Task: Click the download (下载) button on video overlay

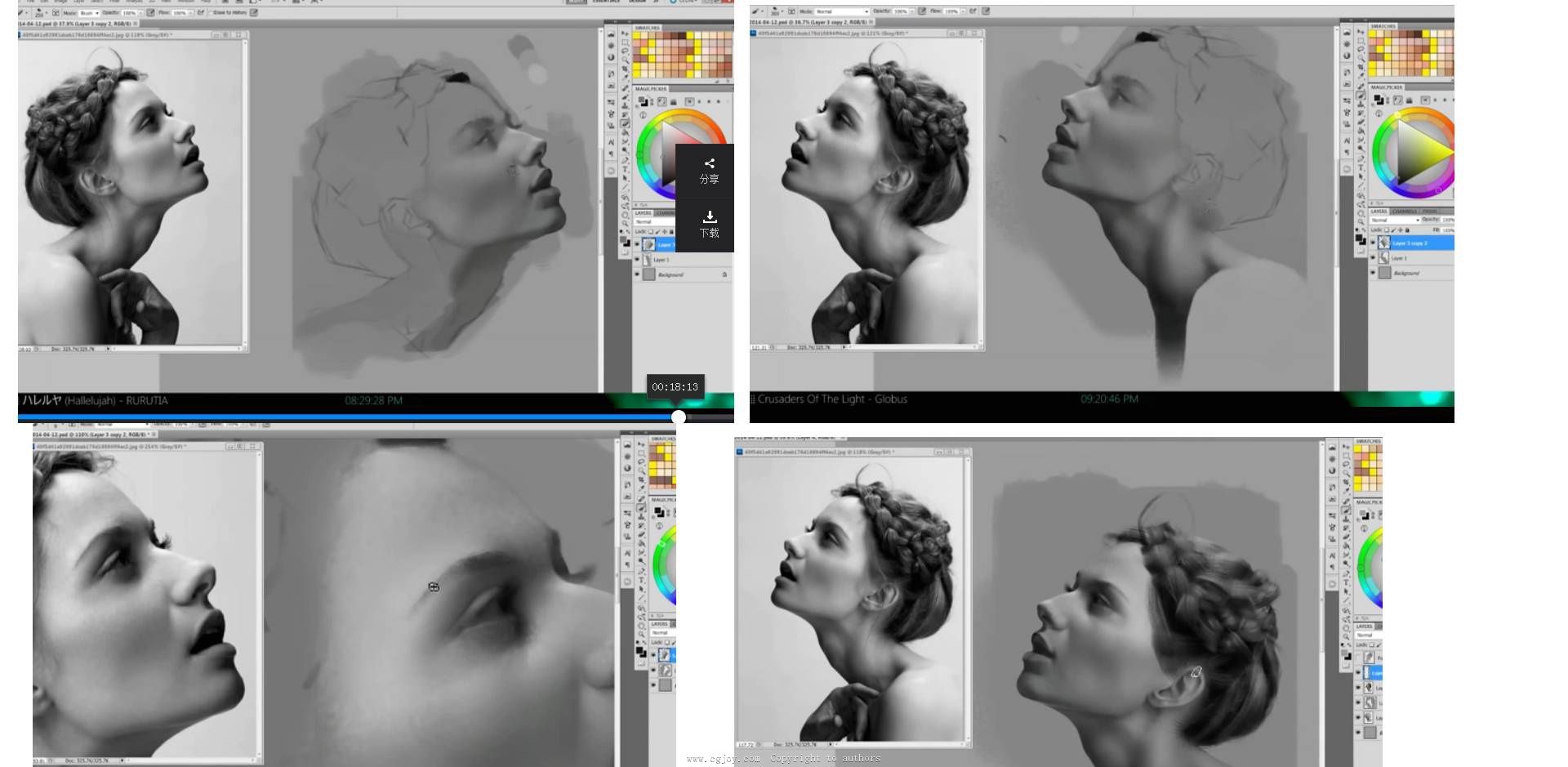Action: [709, 225]
